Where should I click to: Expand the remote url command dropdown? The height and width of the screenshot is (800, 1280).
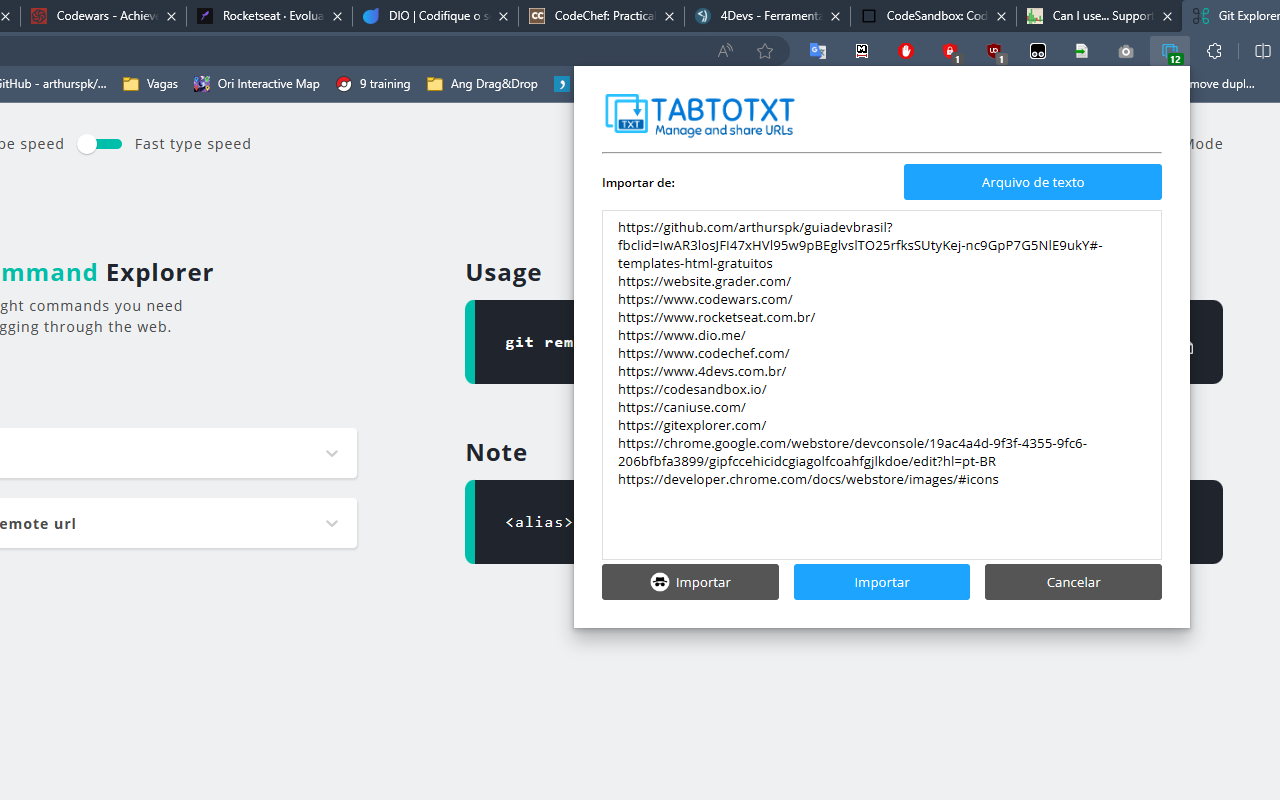click(x=331, y=523)
